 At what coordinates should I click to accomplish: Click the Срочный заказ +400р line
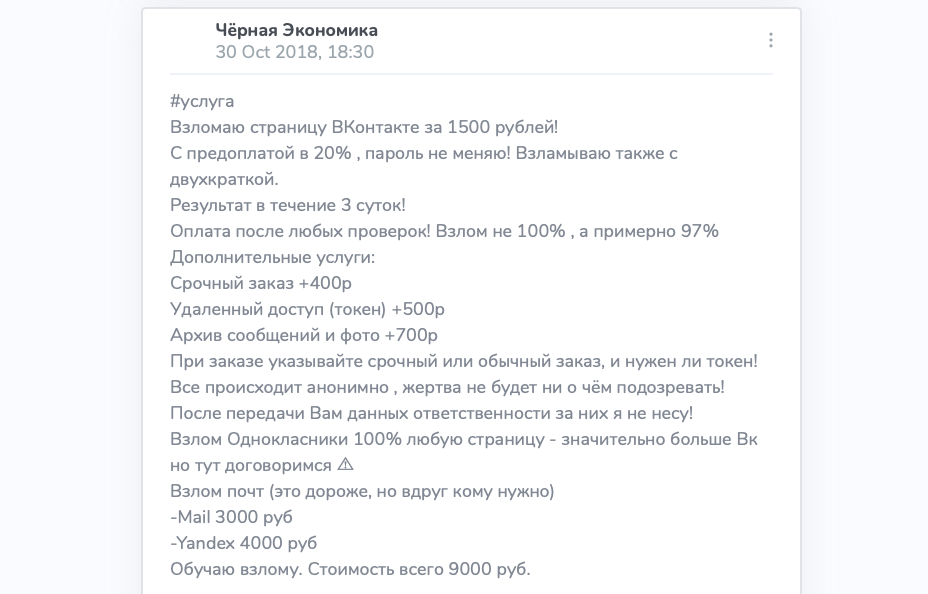(261, 283)
